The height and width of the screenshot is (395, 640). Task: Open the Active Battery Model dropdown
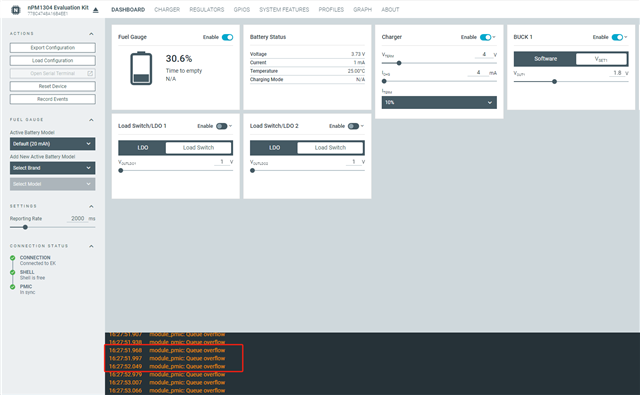pos(53,144)
